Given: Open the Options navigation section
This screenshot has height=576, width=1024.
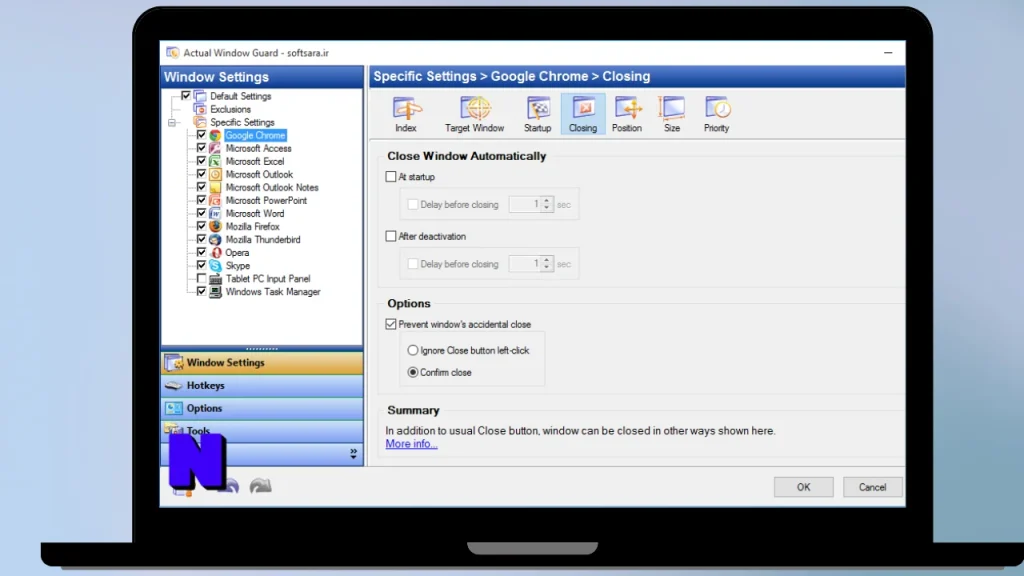Looking at the screenshot, I should coord(262,408).
